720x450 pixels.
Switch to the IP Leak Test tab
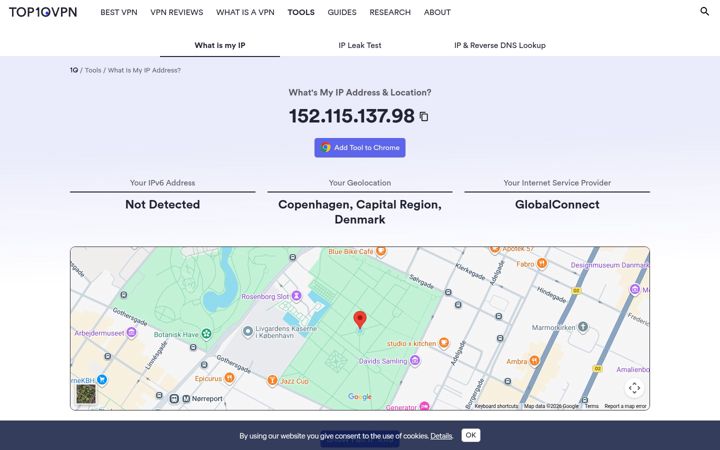[x=360, y=45]
